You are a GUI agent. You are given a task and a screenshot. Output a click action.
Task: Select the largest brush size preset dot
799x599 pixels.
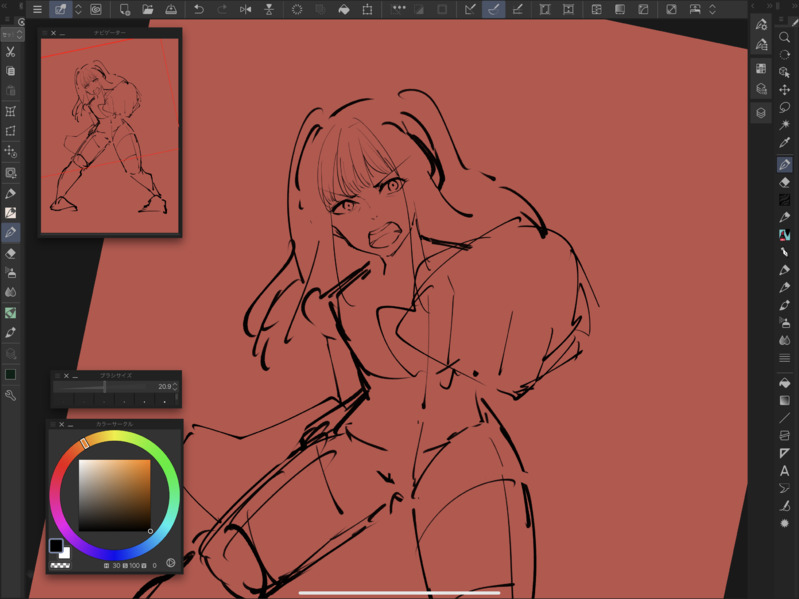point(164,401)
